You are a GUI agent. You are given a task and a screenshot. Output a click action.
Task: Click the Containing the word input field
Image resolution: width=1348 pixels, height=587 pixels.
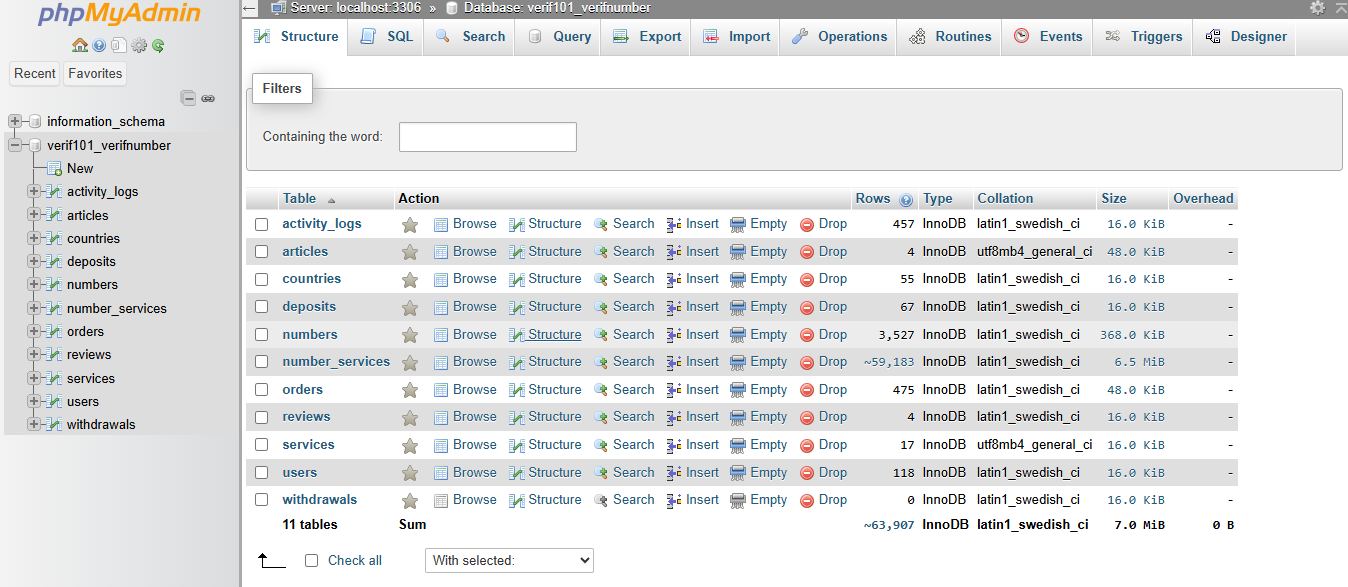tap(488, 137)
